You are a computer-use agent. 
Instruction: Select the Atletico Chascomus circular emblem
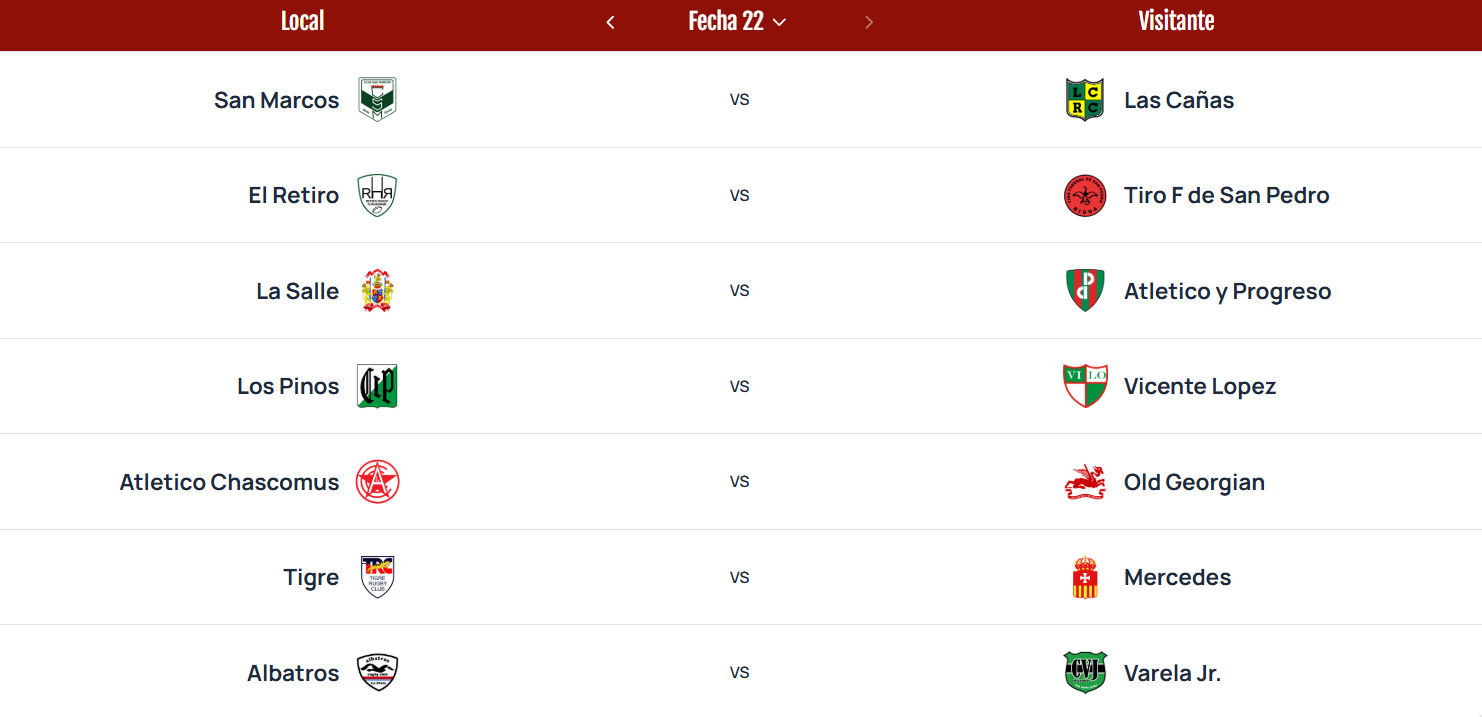378,482
